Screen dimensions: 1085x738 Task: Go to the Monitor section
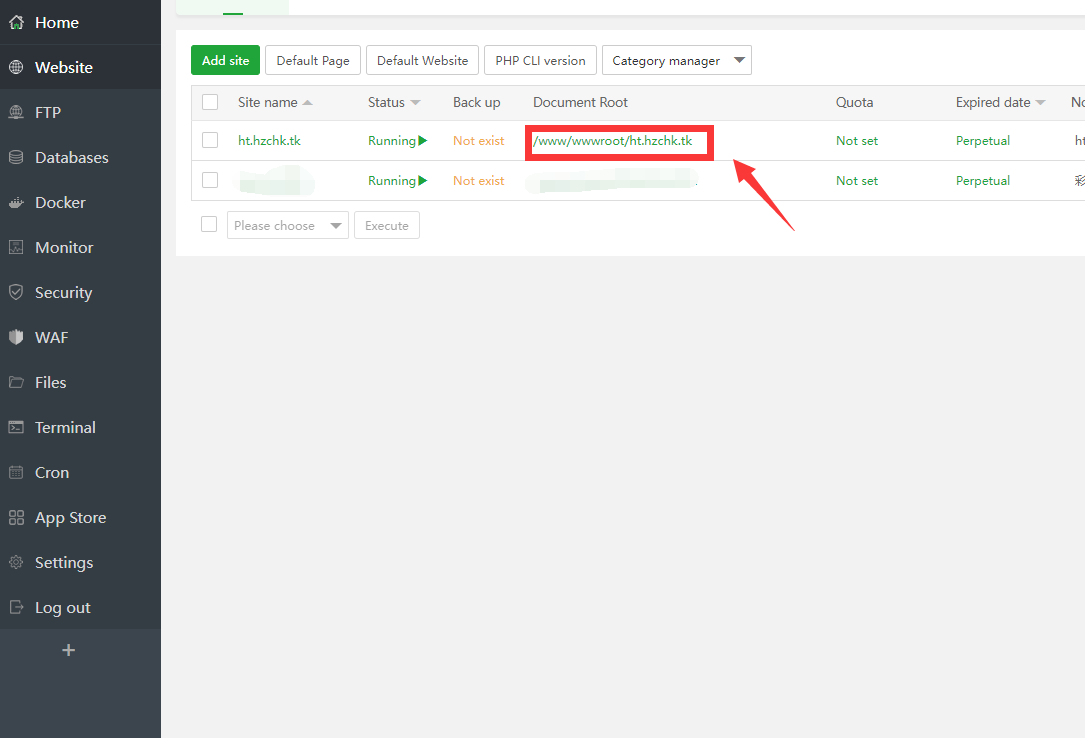click(x=64, y=247)
